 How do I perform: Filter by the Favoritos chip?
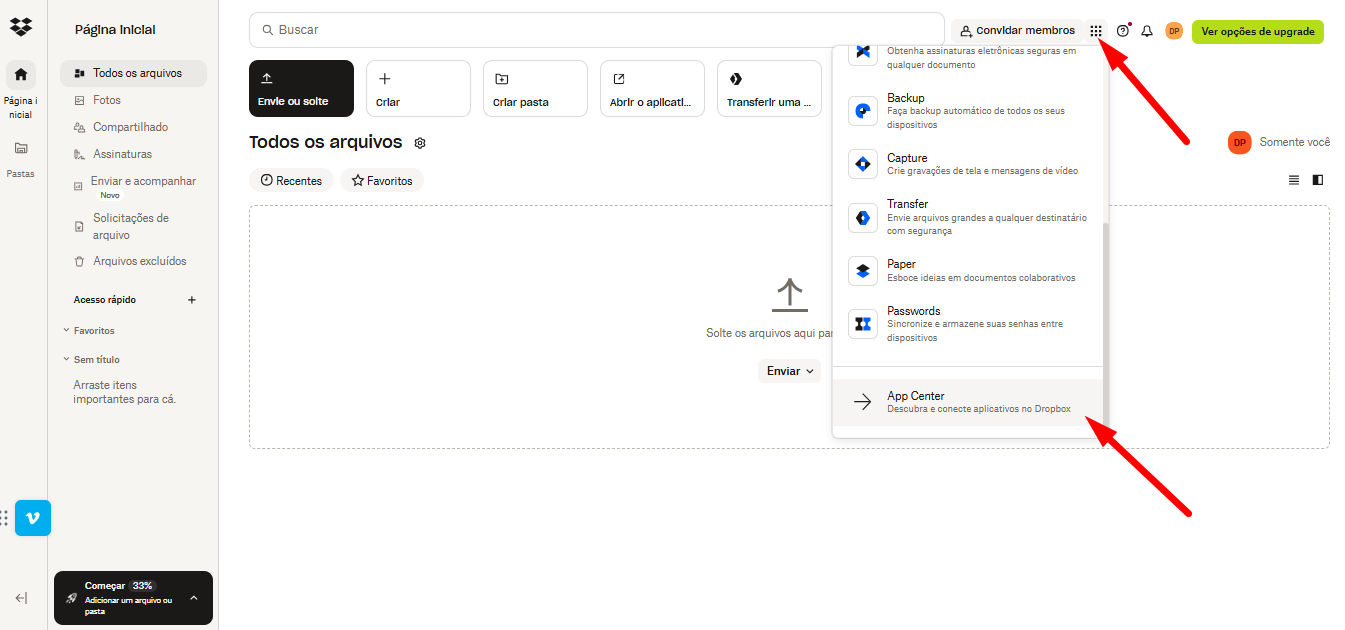point(382,181)
